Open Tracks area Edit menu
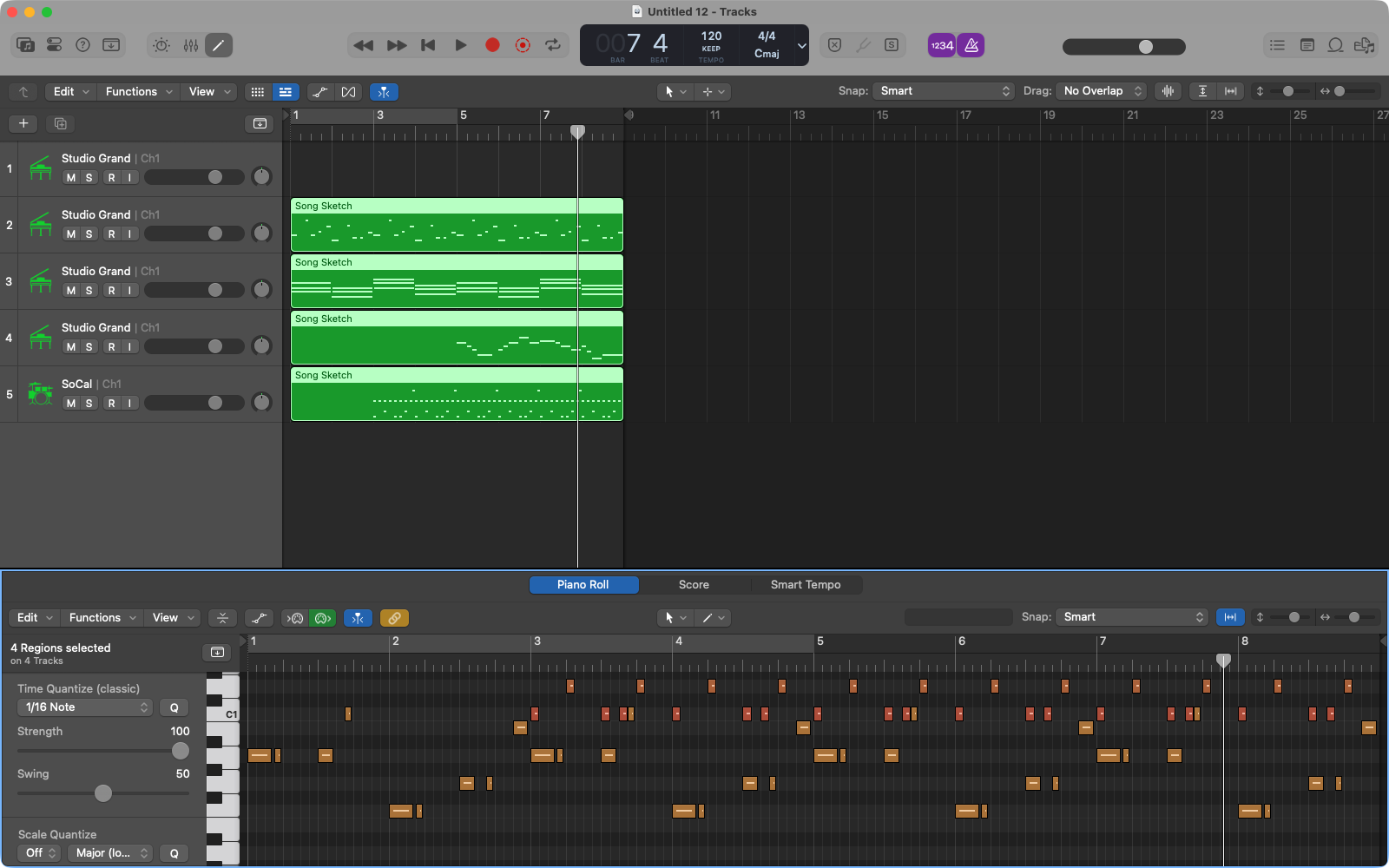The image size is (1389, 868). [71, 91]
